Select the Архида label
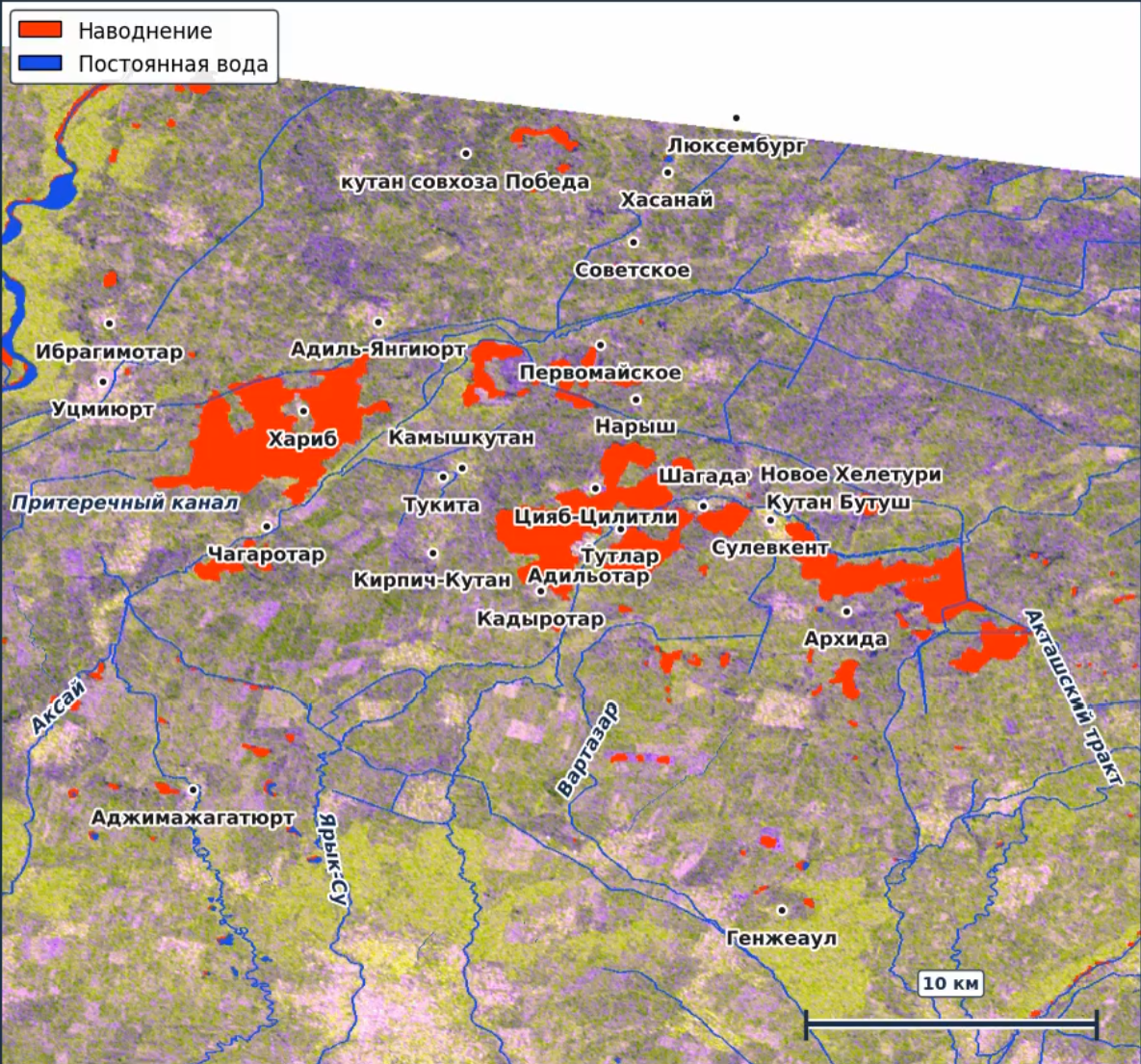1141x1064 pixels. tap(845, 639)
